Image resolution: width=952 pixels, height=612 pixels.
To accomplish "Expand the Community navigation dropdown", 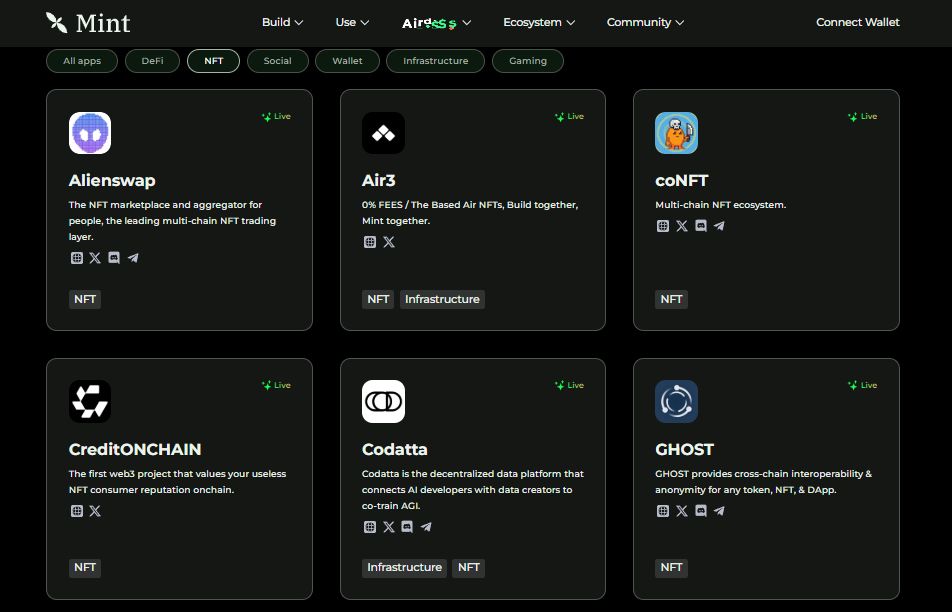I will [645, 22].
